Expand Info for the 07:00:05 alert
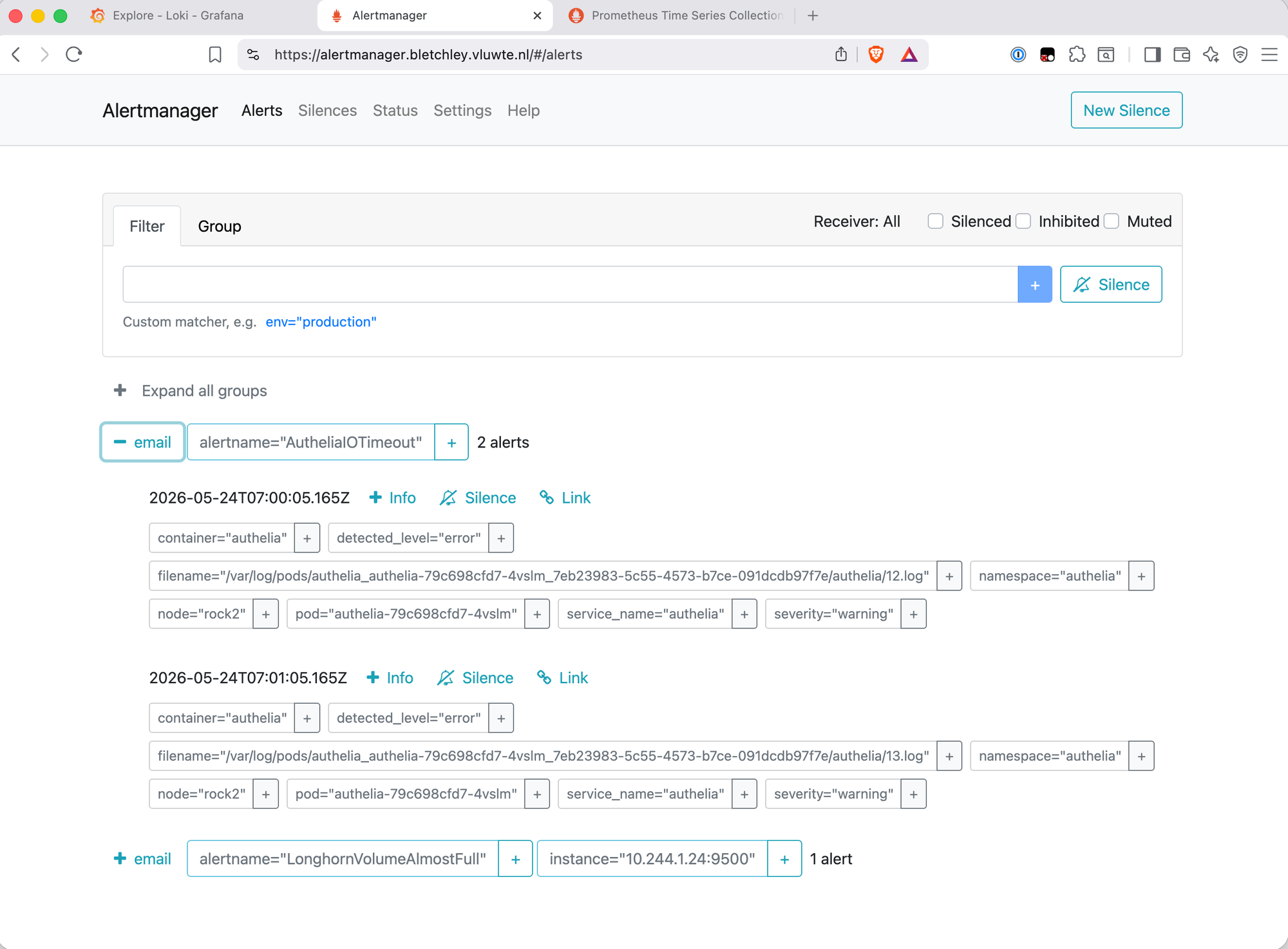Screen dimensions: 1288x949 pos(393,498)
